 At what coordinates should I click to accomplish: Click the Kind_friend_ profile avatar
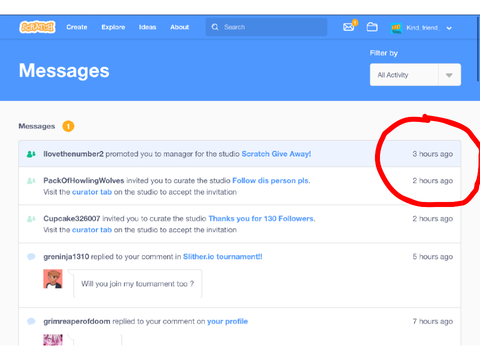point(396,28)
